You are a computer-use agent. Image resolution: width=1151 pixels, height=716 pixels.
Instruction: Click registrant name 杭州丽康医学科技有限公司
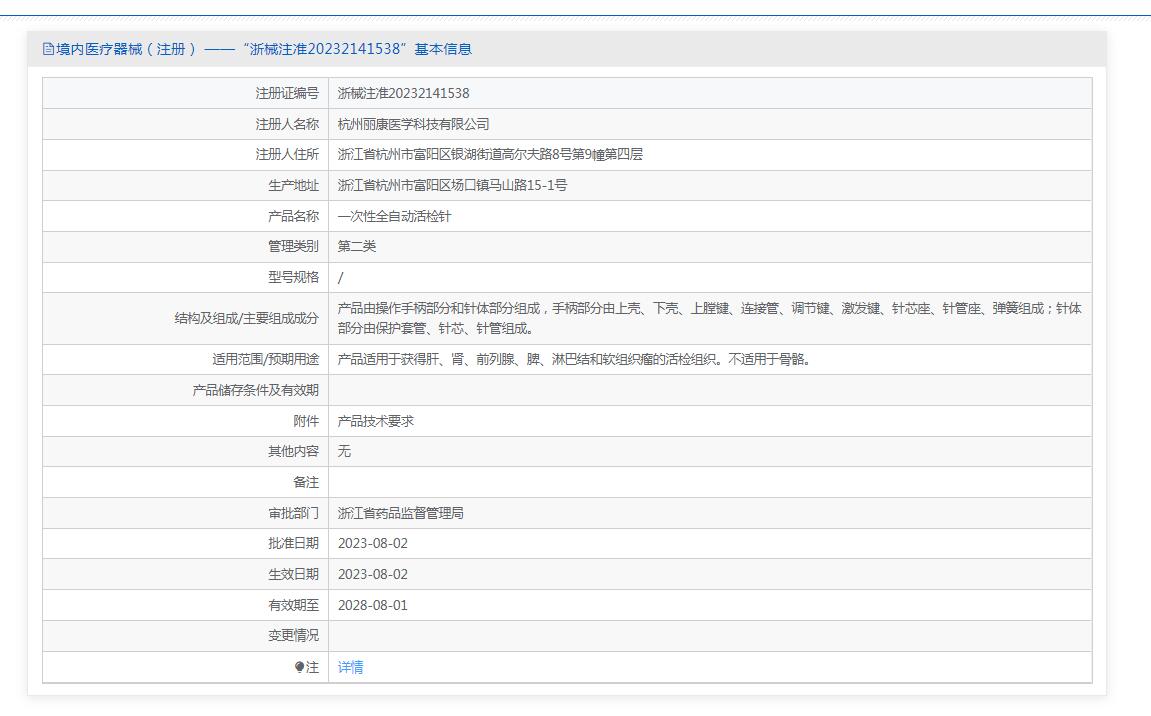(413, 124)
